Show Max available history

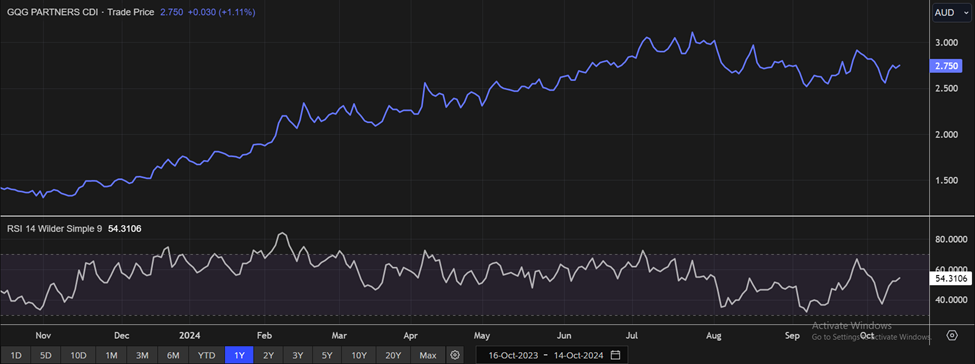tap(428, 355)
